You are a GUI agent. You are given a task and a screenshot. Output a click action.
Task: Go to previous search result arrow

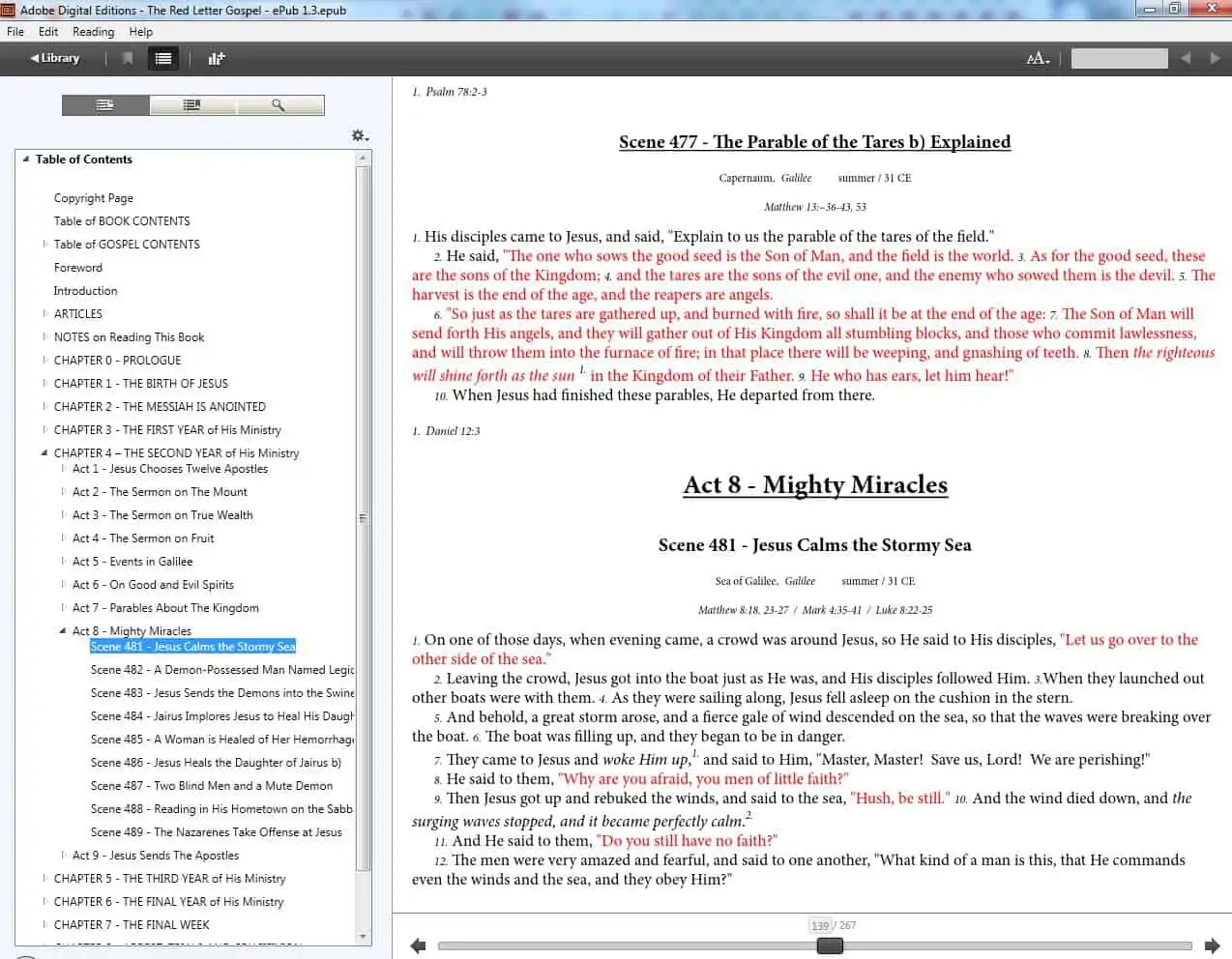click(1186, 59)
